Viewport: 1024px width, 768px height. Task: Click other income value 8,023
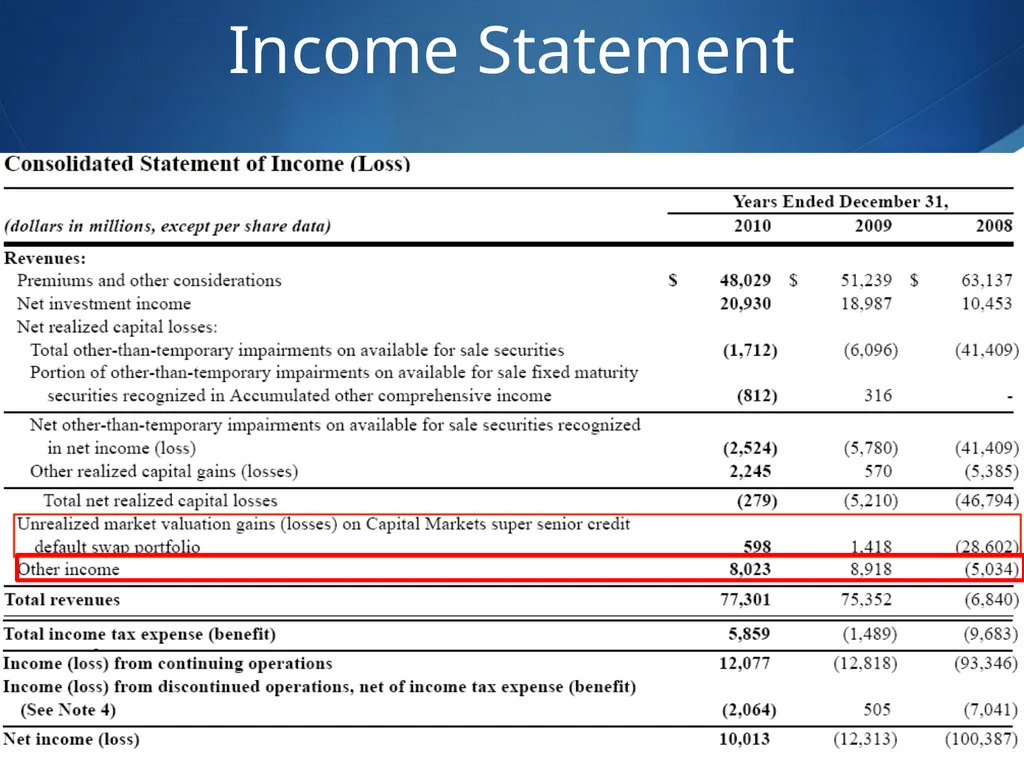[750, 569]
